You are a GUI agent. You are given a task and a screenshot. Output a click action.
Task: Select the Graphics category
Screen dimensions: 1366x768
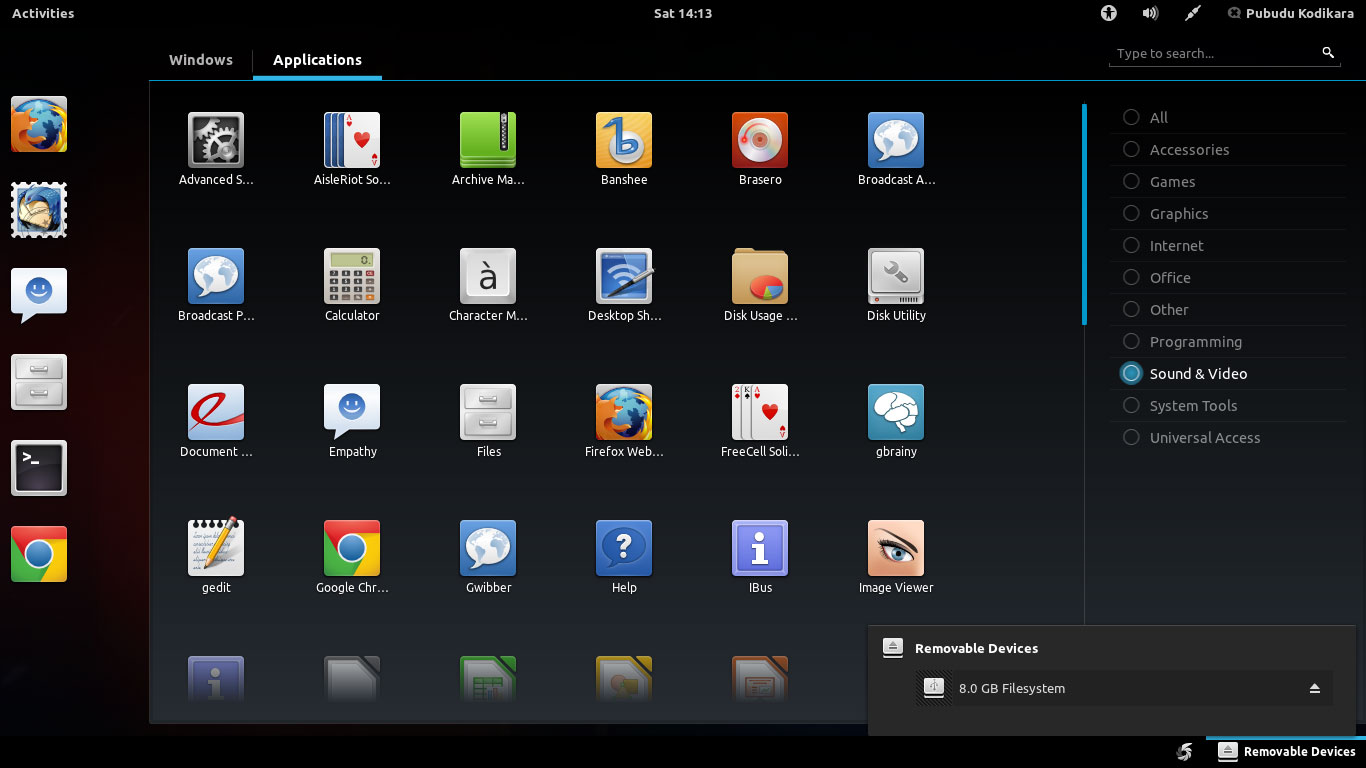tap(1228, 213)
